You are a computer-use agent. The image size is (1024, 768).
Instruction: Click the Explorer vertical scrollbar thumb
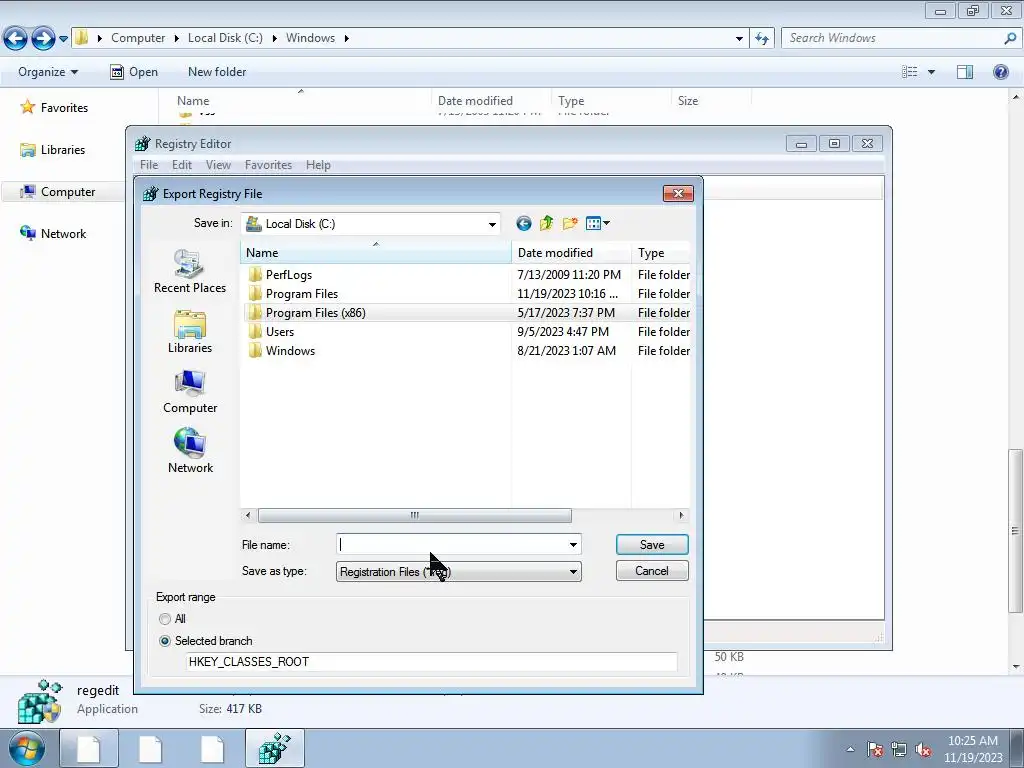click(1015, 530)
